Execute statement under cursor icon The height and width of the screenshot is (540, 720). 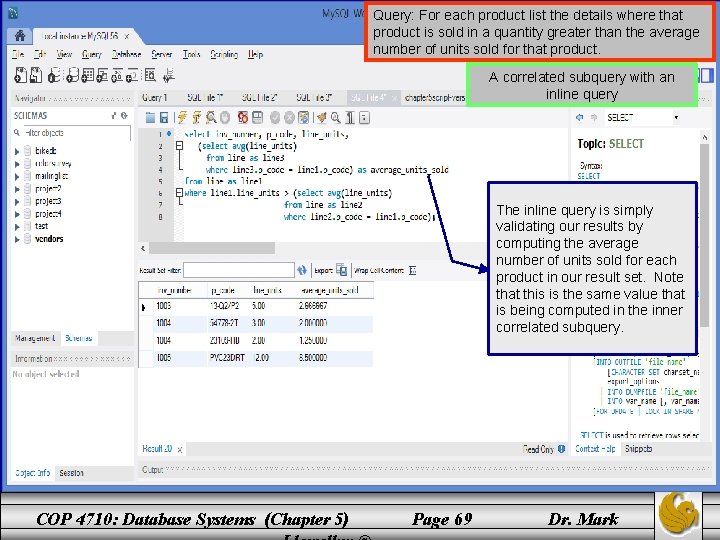[x=197, y=118]
